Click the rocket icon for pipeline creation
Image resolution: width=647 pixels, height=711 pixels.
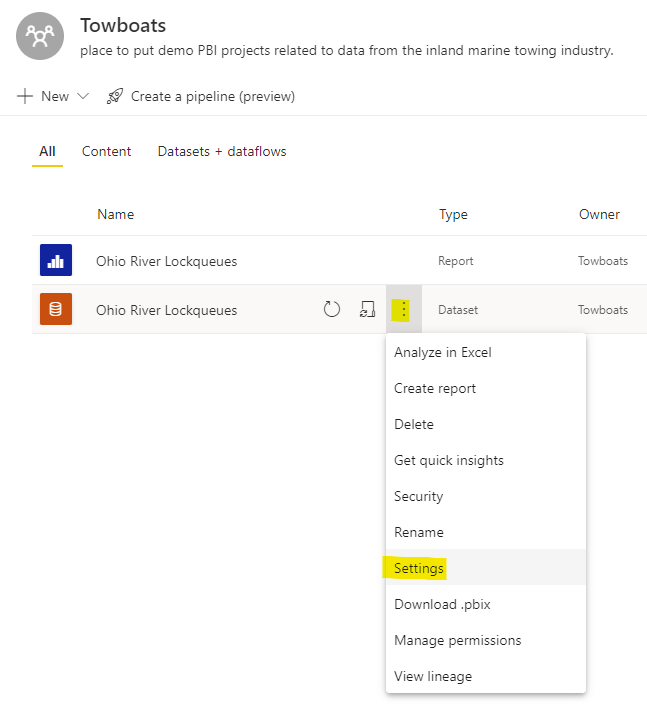tap(115, 96)
